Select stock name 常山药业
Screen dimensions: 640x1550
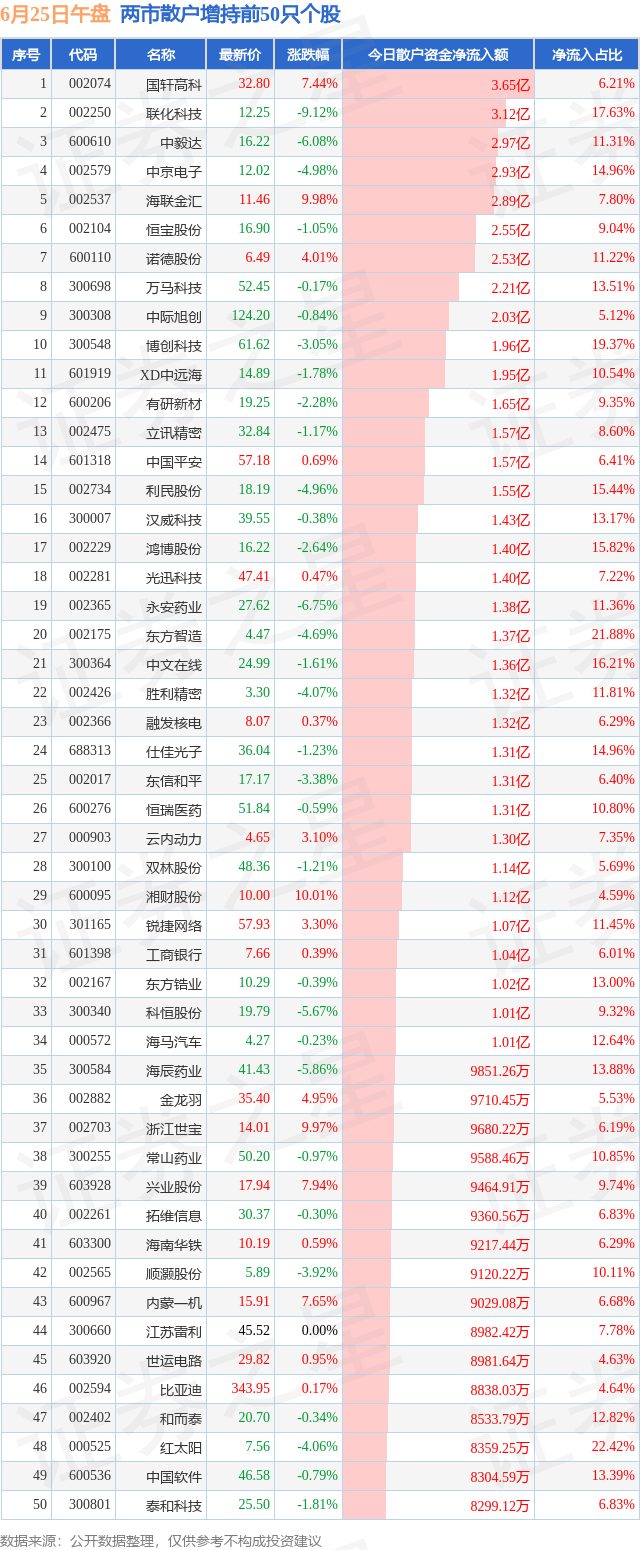coord(174,1158)
